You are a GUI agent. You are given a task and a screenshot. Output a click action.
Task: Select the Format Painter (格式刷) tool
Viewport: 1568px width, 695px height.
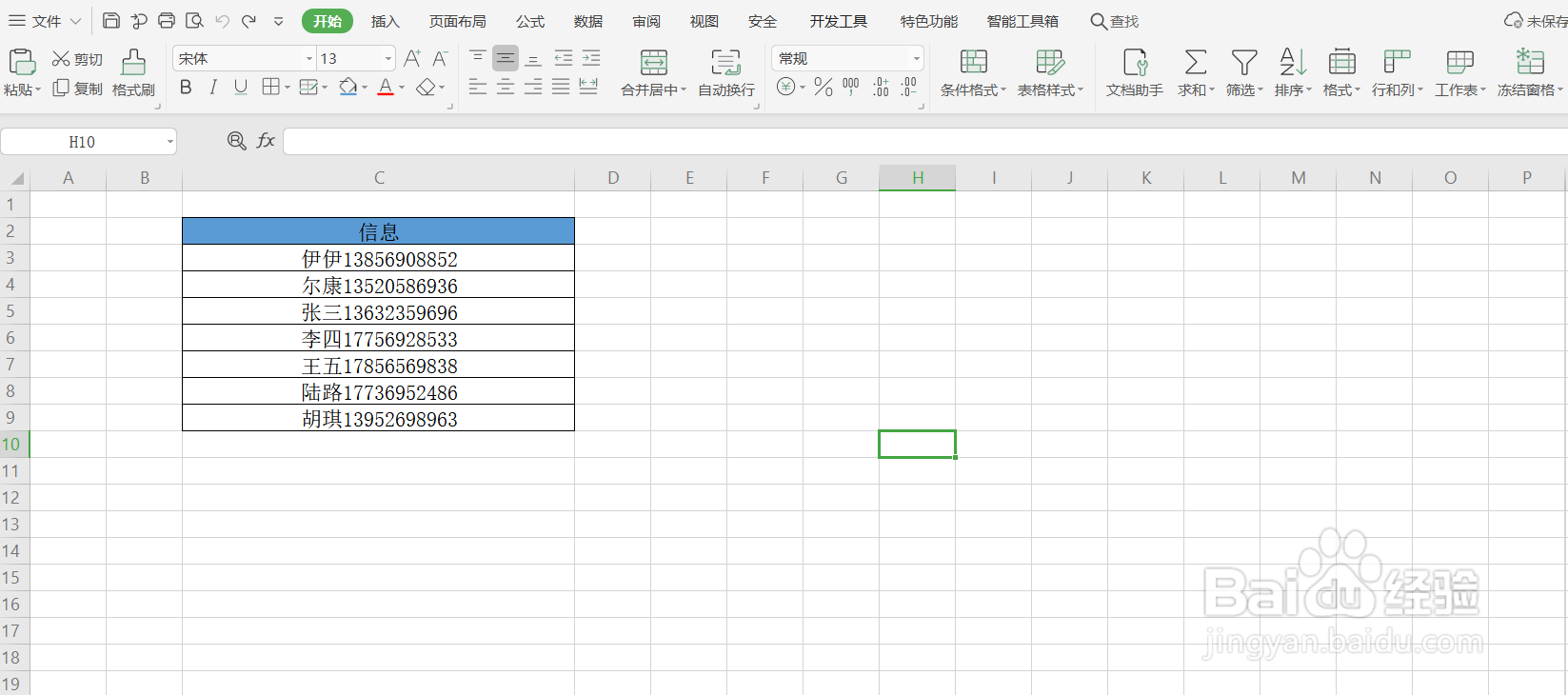click(x=133, y=73)
